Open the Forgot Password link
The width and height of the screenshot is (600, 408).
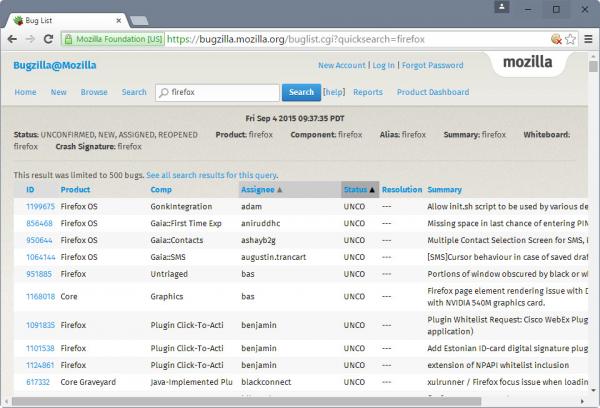[432, 65]
